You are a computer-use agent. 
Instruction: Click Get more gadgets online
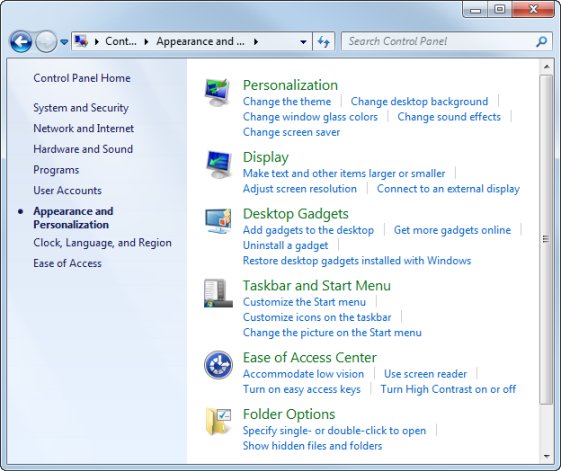coord(452,230)
